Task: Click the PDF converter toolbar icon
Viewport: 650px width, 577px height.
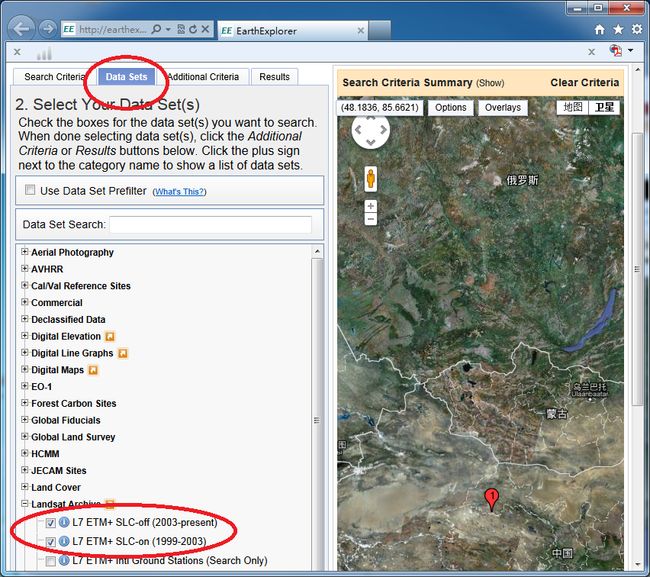Action: point(616,51)
